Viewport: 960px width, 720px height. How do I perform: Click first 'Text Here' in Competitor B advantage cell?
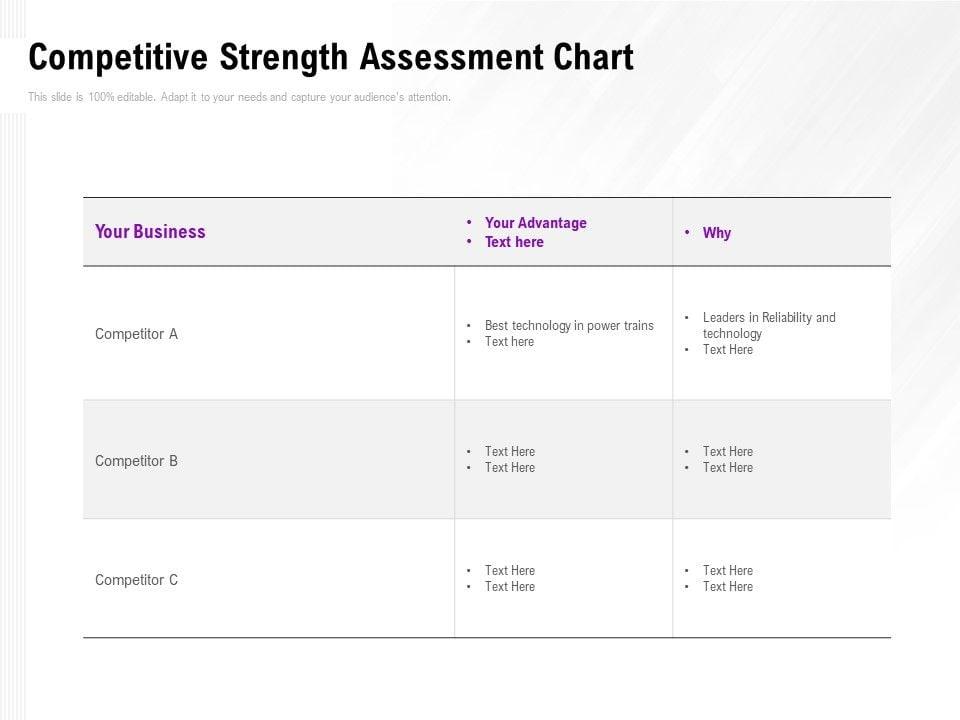509,452
